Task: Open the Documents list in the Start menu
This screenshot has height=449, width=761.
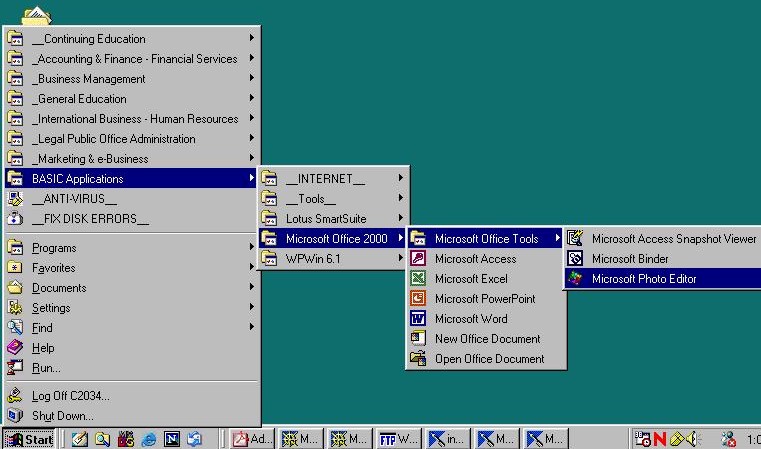Action: coord(131,287)
